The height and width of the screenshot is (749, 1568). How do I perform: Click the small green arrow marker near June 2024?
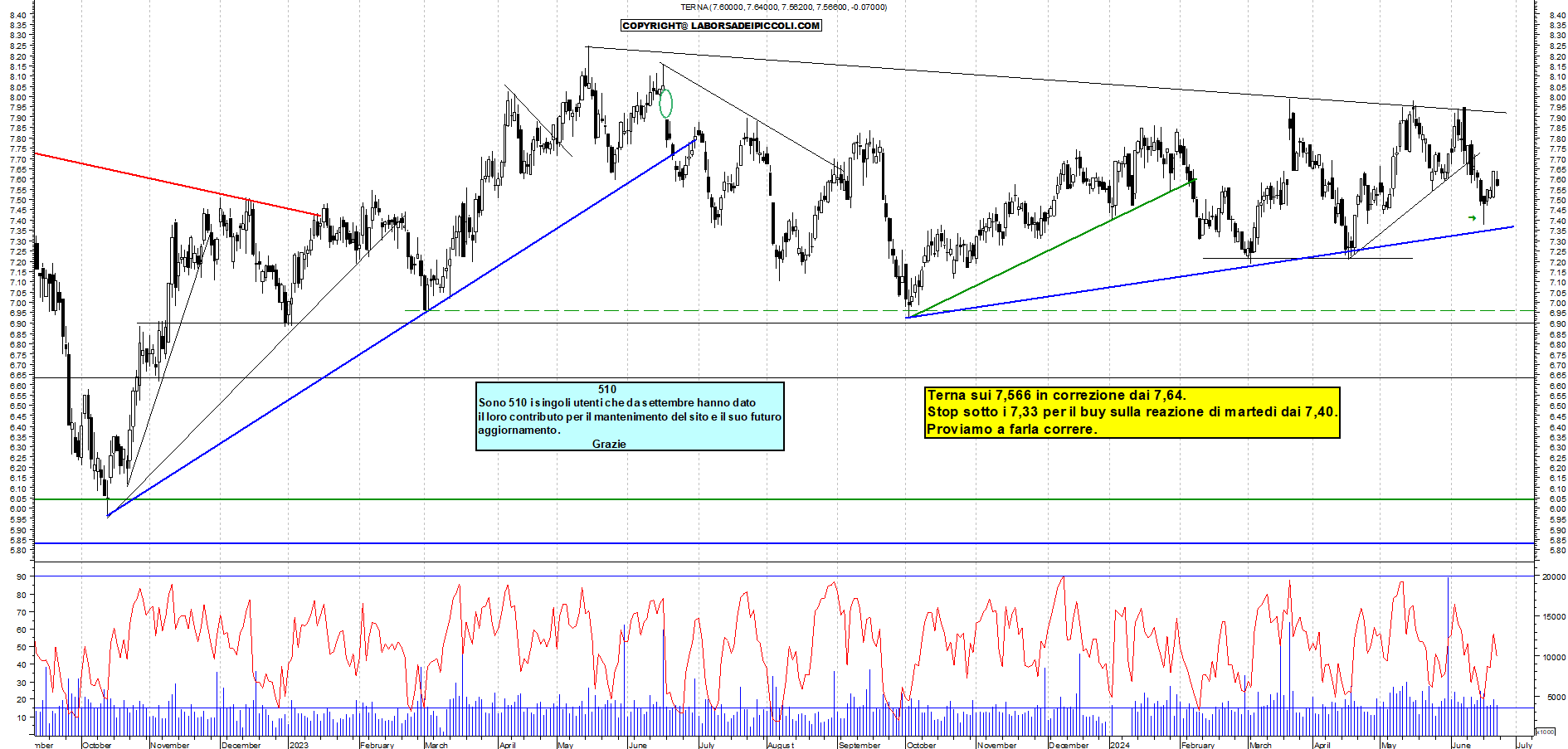(x=1473, y=218)
